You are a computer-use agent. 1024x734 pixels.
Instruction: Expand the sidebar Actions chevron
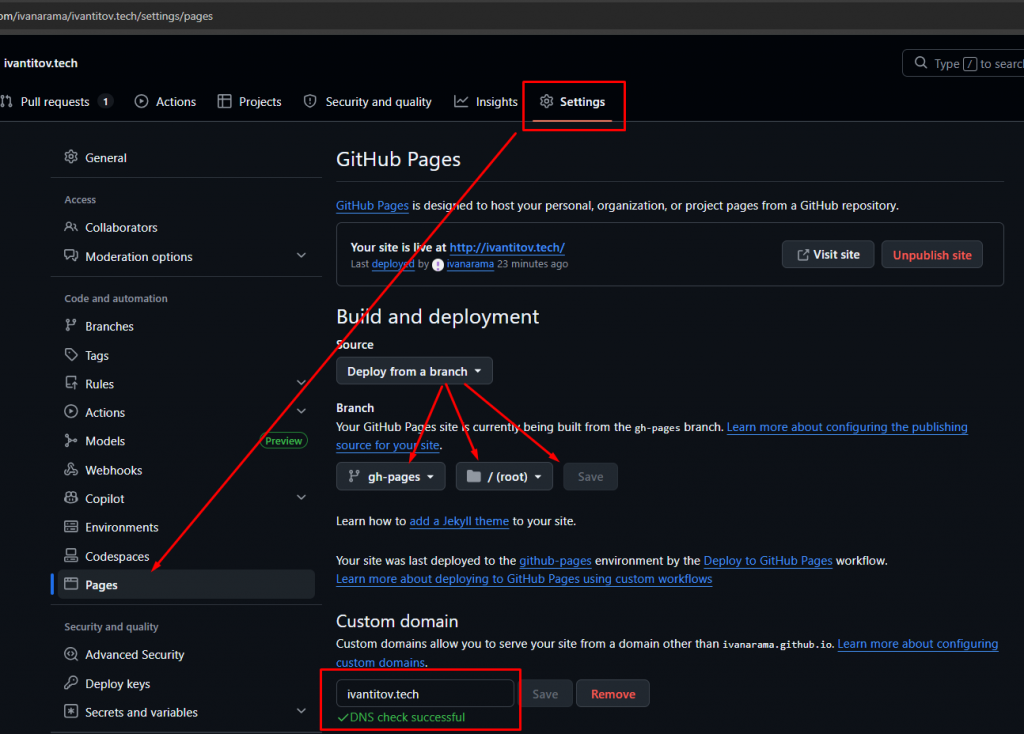pyautogui.click(x=301, y=411)
